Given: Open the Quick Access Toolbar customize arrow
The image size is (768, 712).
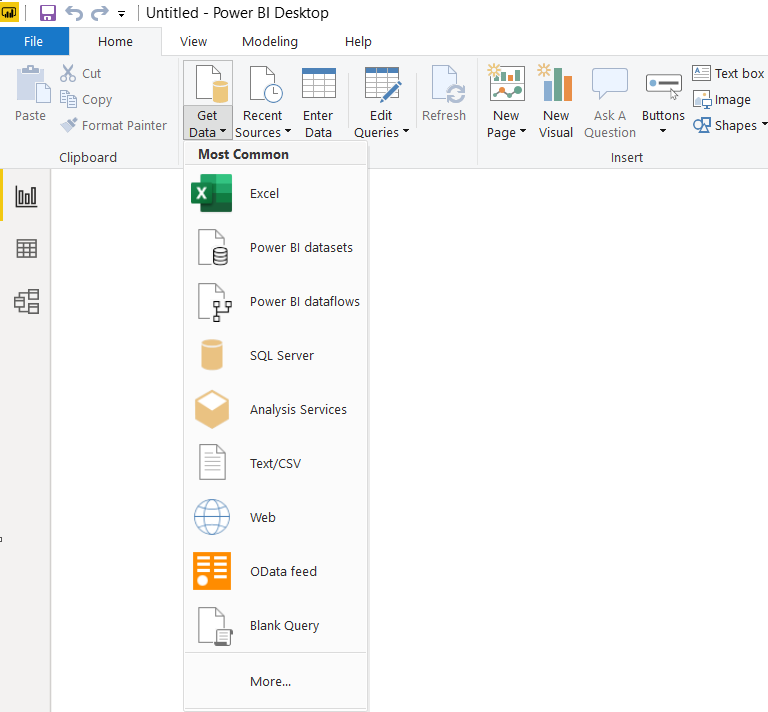Looking at the screenshot, I should click(121, 14).
